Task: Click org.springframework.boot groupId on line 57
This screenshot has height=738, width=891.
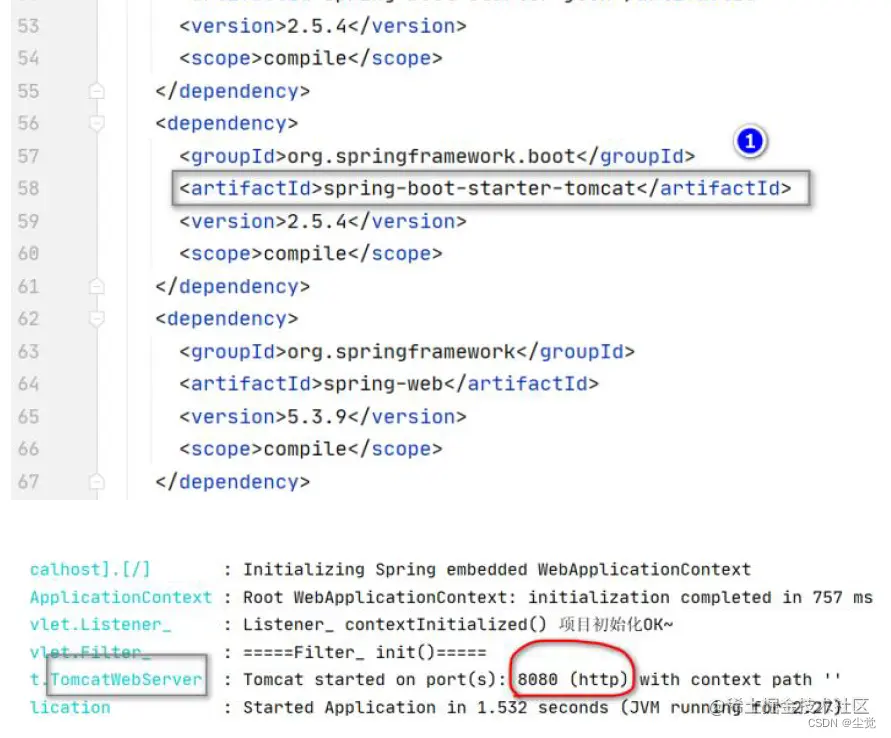Action: click(435, 156)
